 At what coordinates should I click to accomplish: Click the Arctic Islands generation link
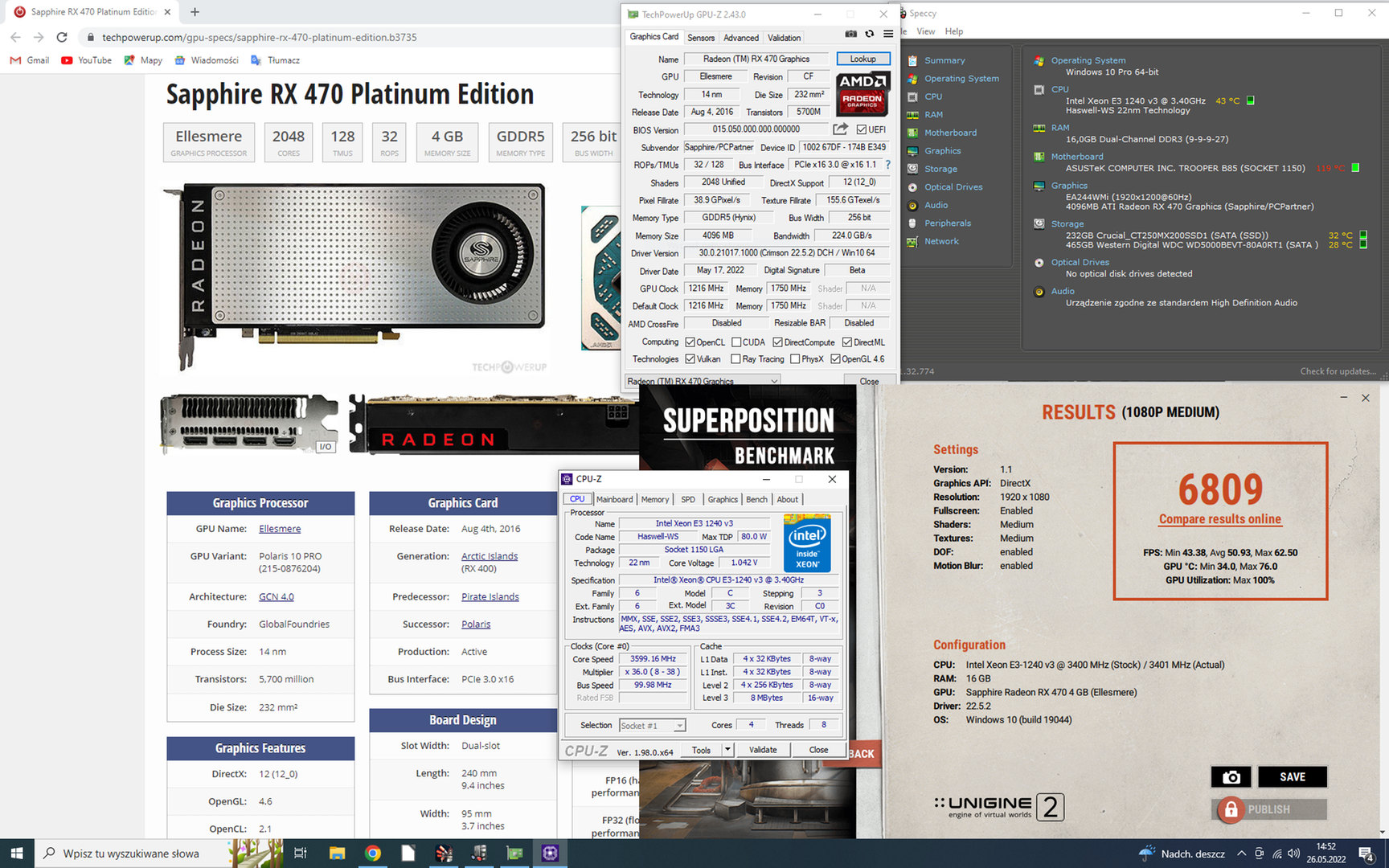[490, 556]
